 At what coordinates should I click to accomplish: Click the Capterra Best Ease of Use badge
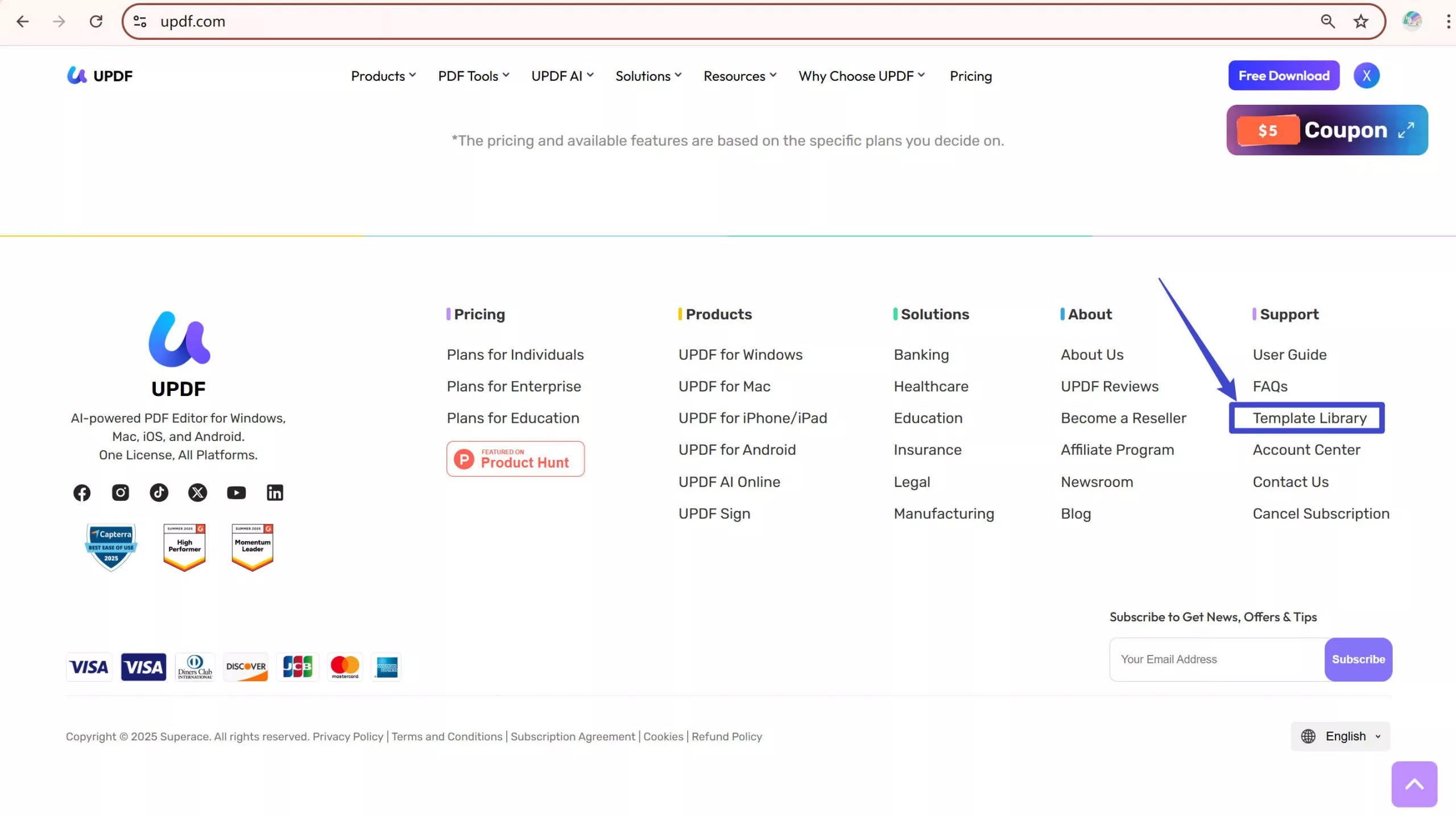[x=111, y=547]
